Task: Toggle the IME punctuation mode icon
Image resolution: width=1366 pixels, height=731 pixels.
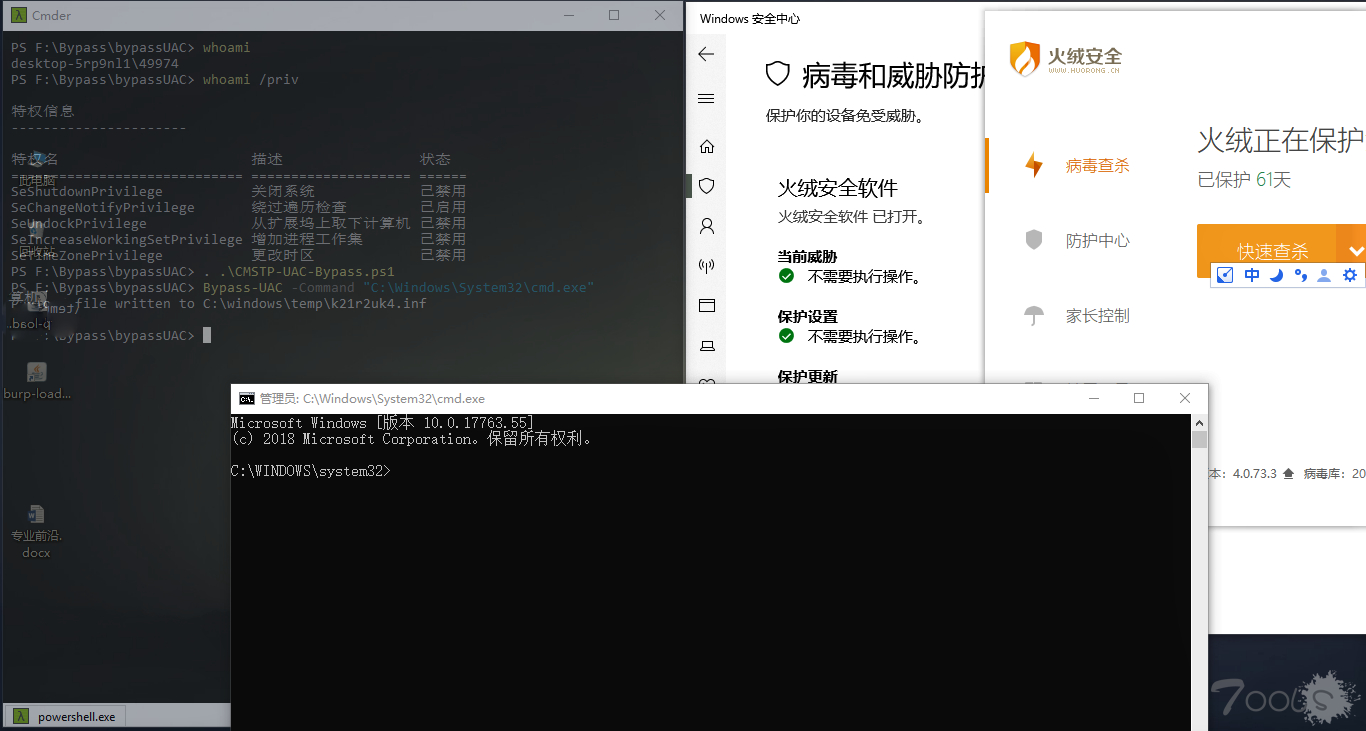Action: [x=1300, y=275]
